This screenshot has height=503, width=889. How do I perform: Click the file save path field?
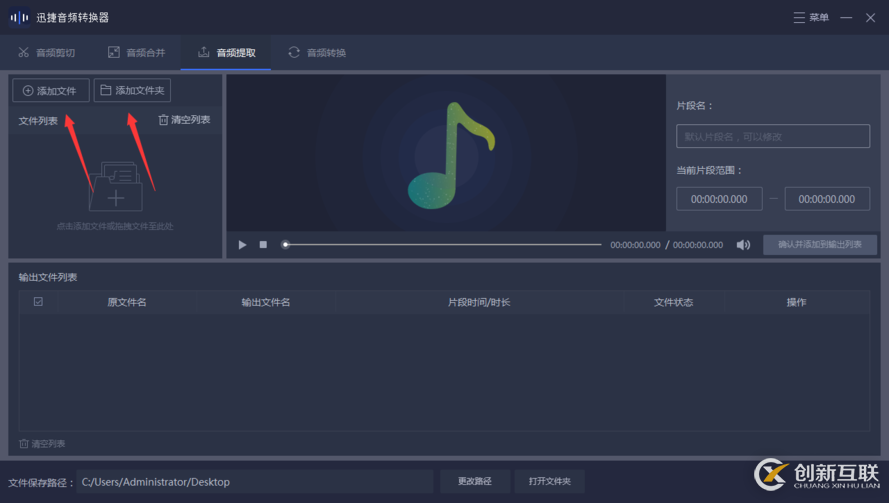pos(255,481)
